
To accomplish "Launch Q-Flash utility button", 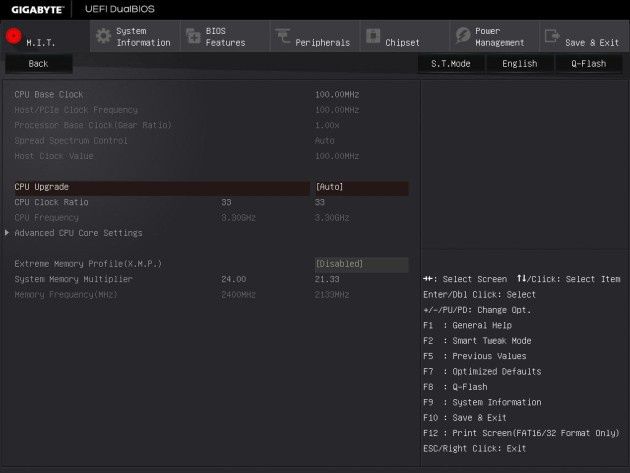I will (589, 64).
